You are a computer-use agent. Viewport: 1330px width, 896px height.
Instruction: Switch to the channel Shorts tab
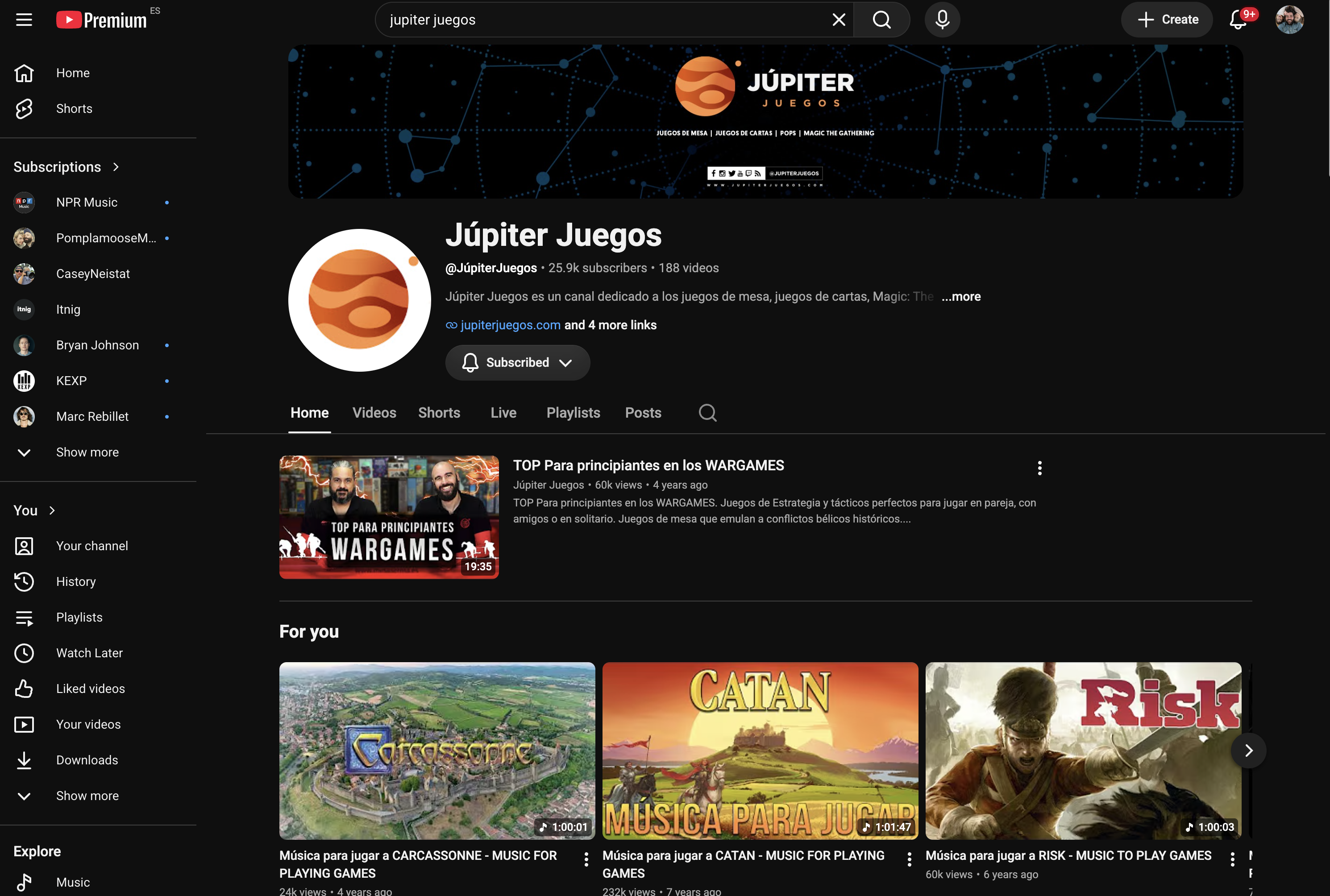coord(439,413)
